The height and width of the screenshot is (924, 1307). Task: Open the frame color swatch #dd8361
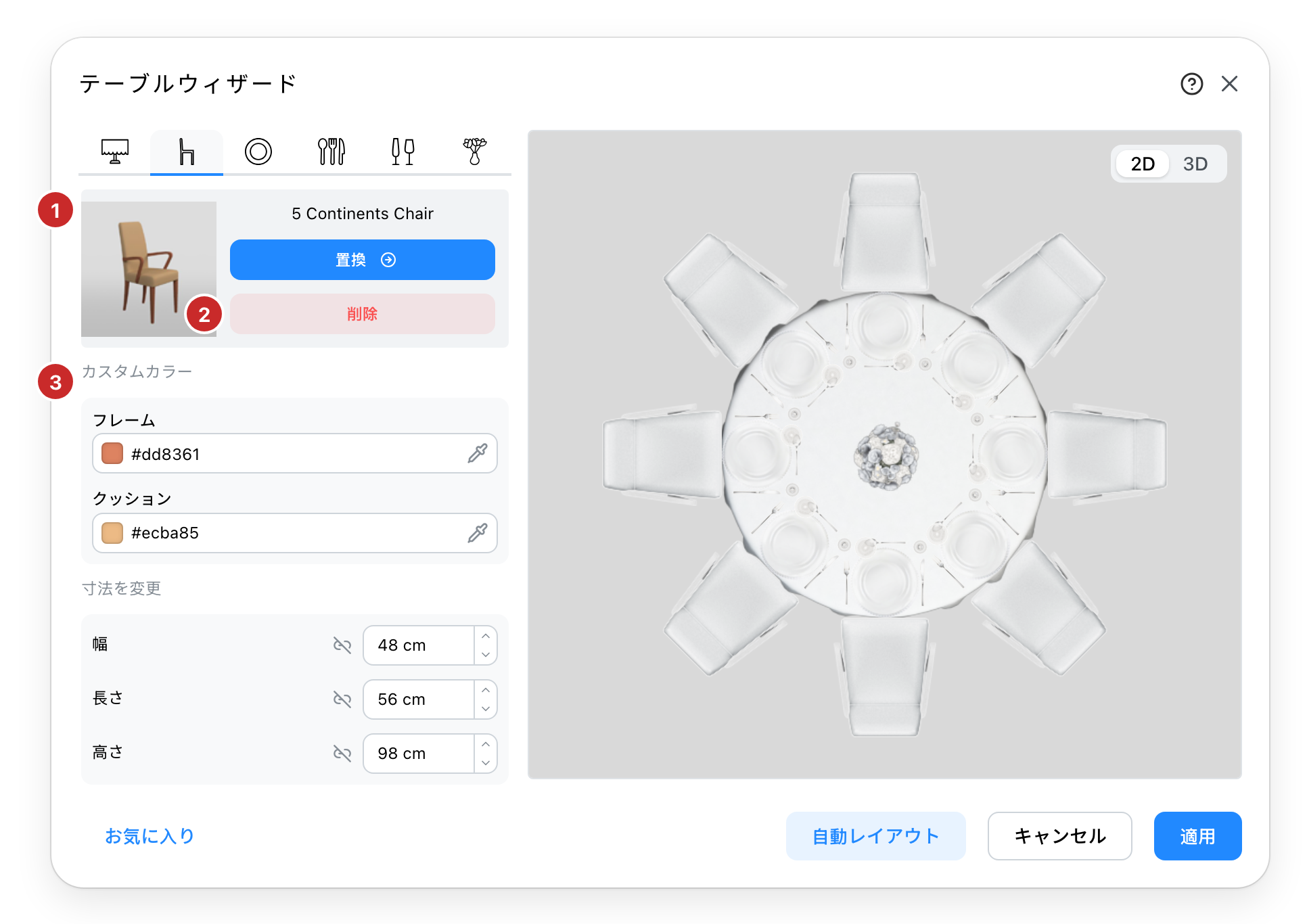[x=112, y=453]
